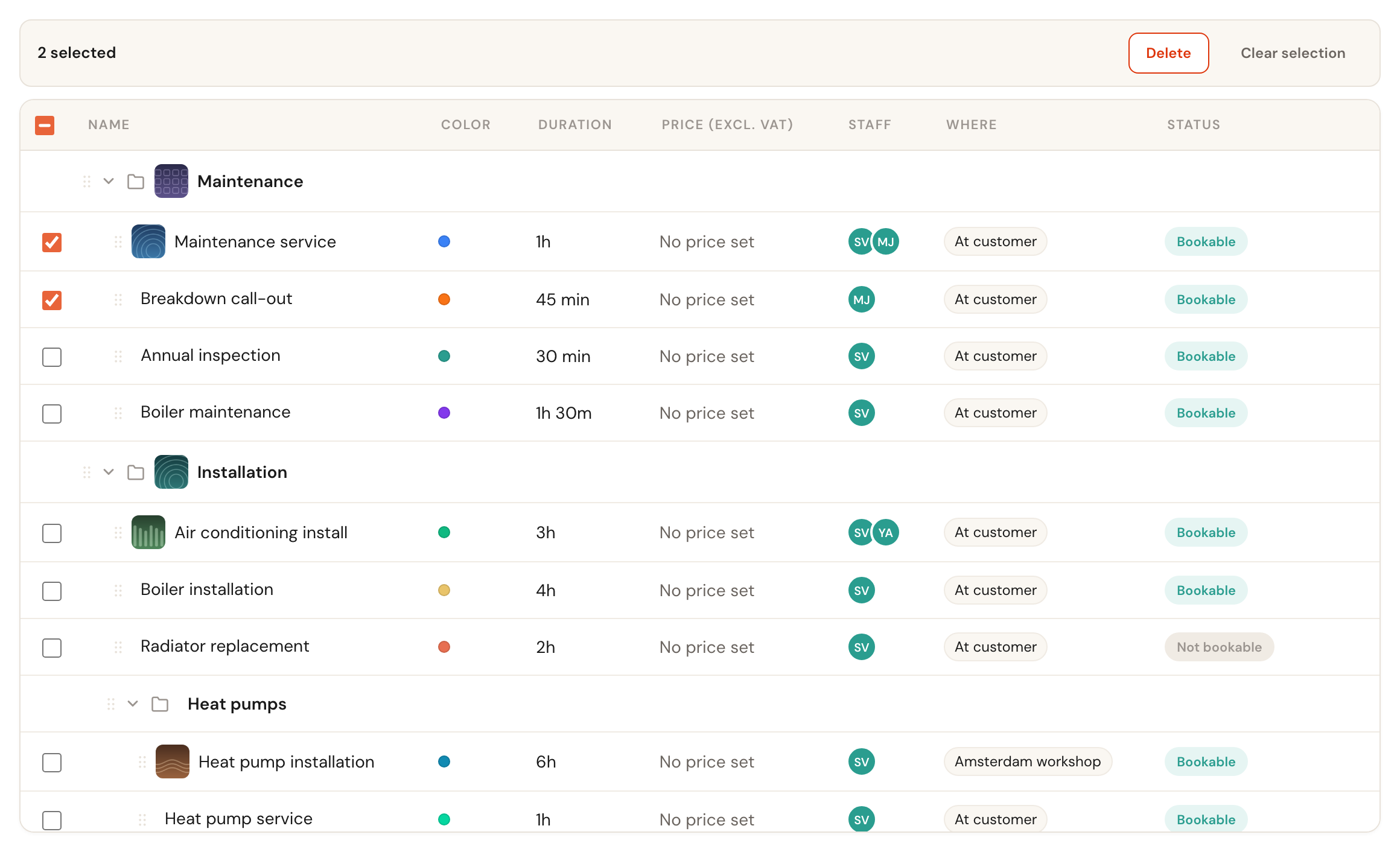Click the Heat pump installation brown thumbnail
Screen dimensions: 1400x852
coord(173,761)
